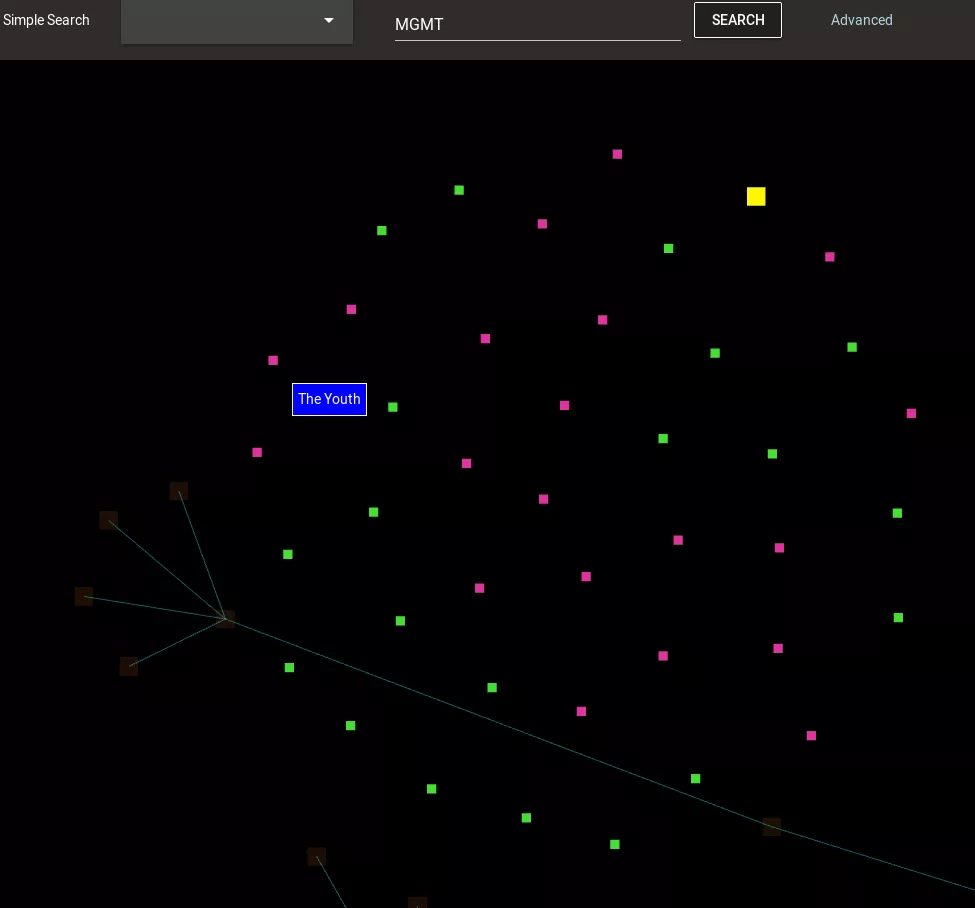This screenshot has width=975, height=908.
Task: Click the brown node with a short downward edge
Action: tap(317, 856)
